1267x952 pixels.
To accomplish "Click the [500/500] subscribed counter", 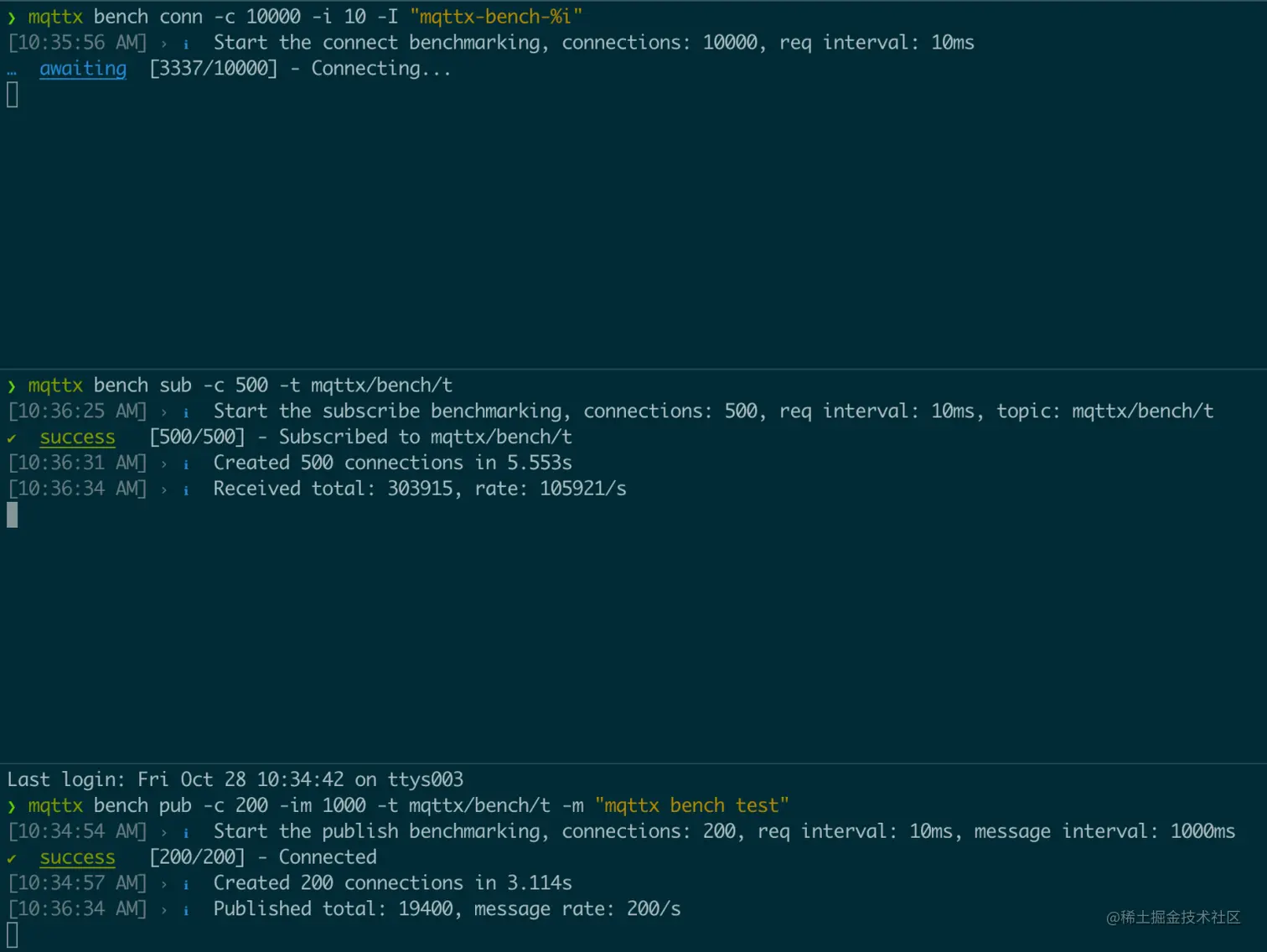I will (197, 437).
